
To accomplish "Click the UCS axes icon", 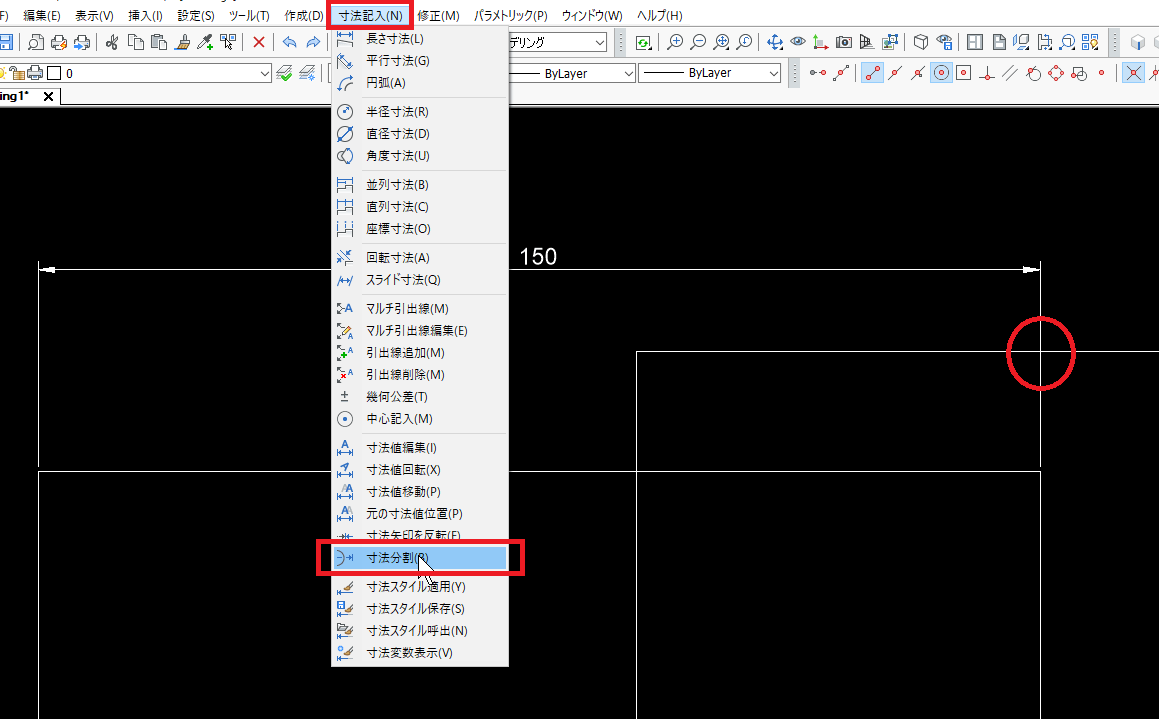I will (820, 42).
